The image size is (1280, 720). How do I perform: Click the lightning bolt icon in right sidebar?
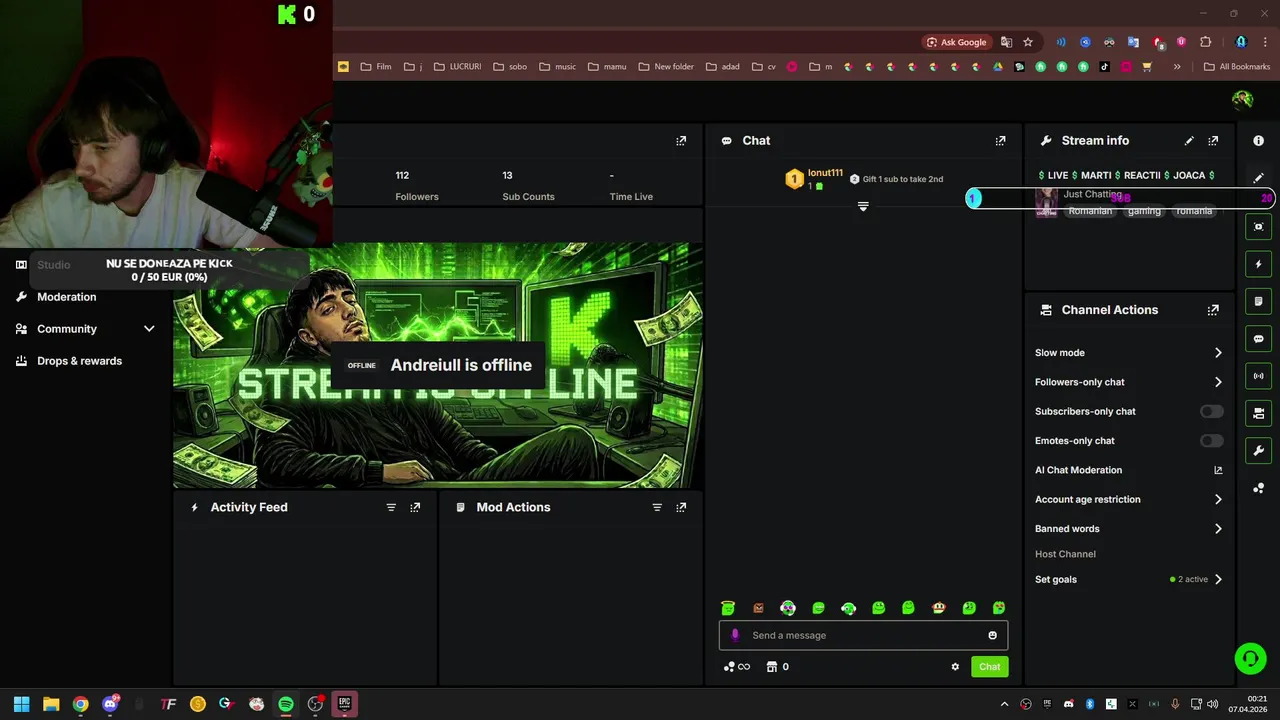(x=1258, y=264)
